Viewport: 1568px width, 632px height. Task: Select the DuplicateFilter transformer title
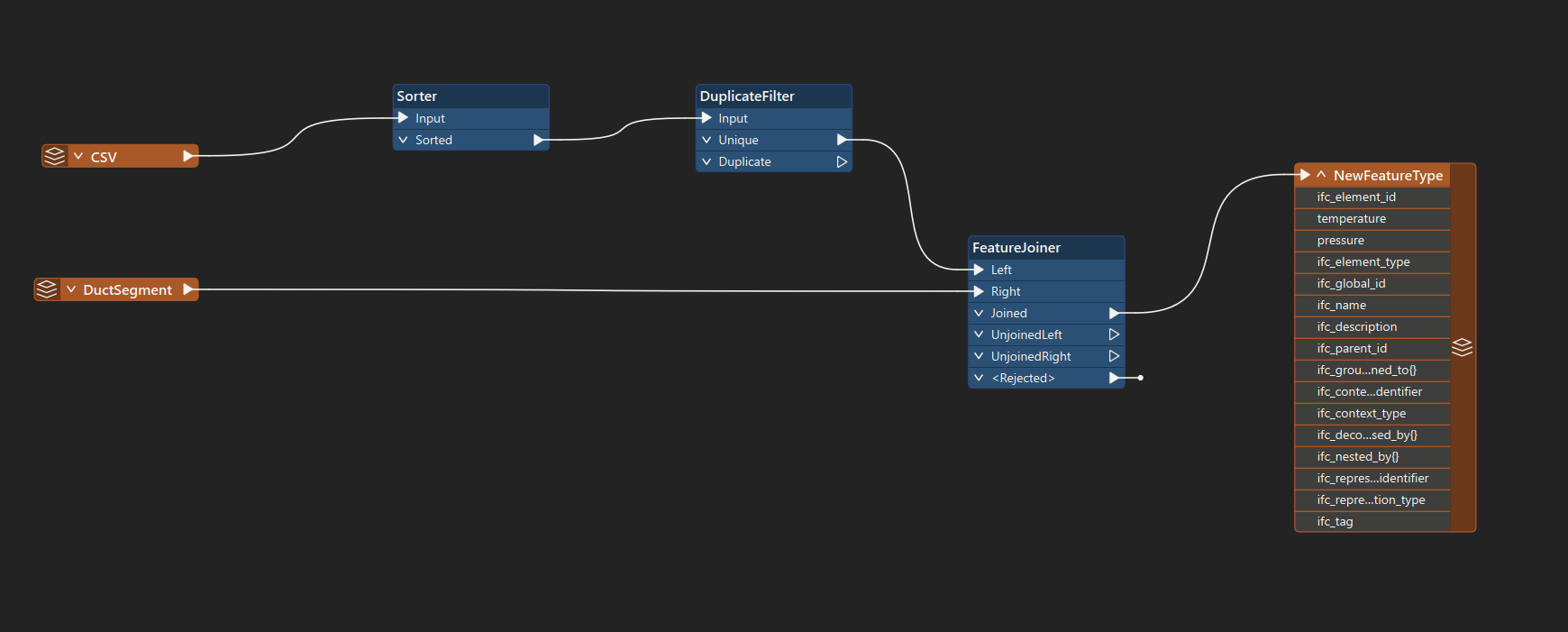[747, 96]
